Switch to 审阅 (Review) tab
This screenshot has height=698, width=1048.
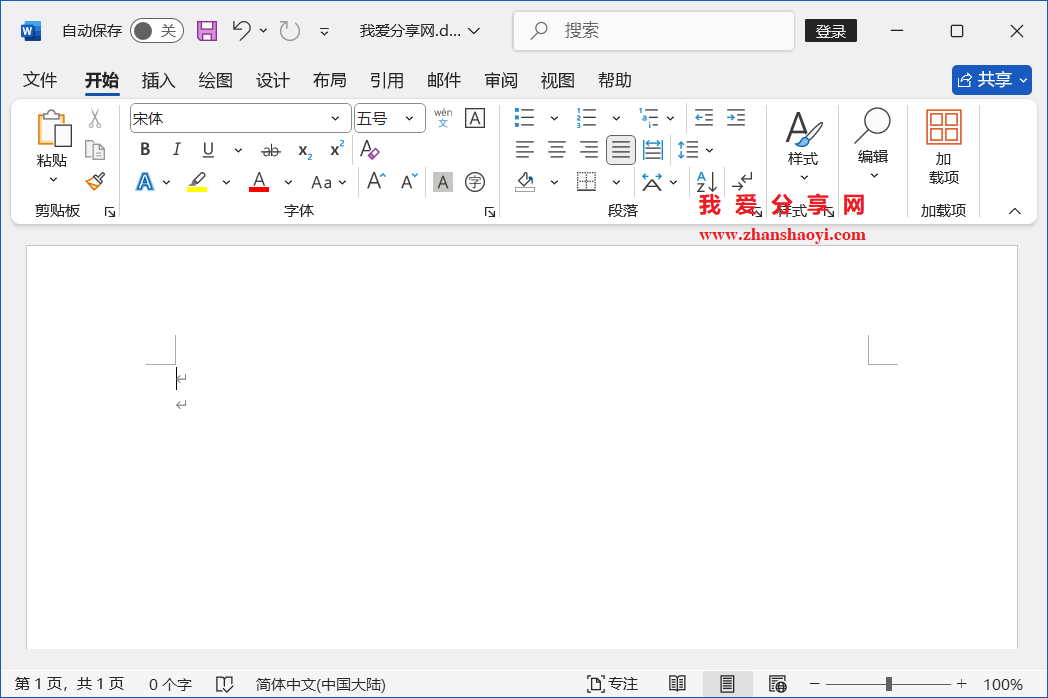[501, 80]
